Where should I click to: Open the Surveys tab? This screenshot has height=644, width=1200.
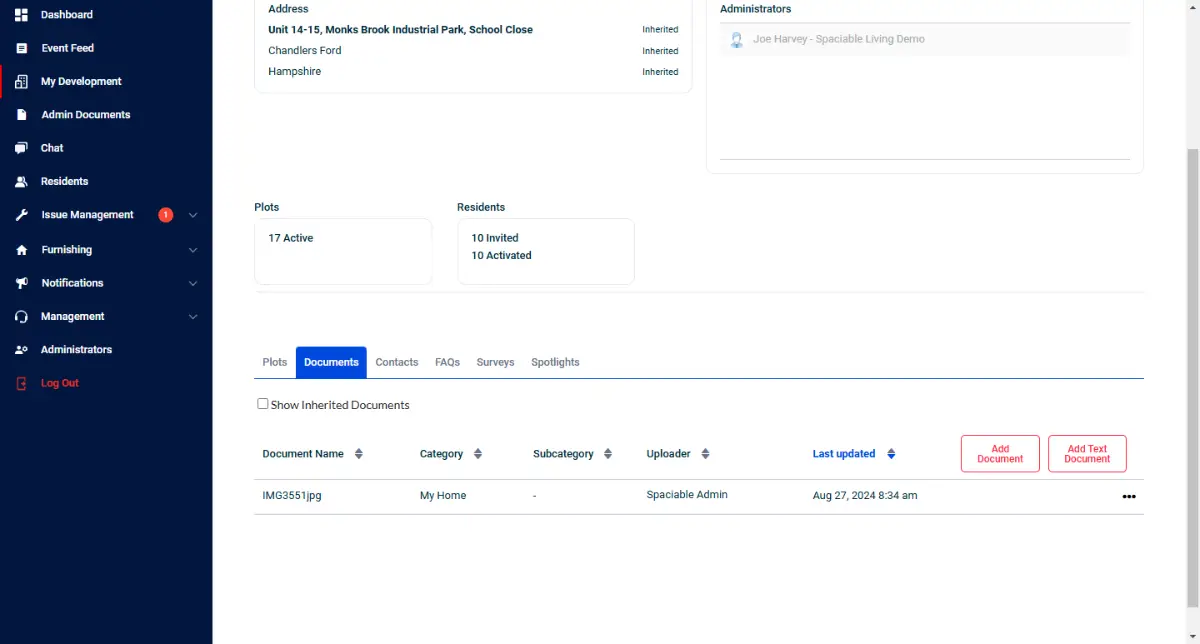pyautogui.click(x=496, y=362)
